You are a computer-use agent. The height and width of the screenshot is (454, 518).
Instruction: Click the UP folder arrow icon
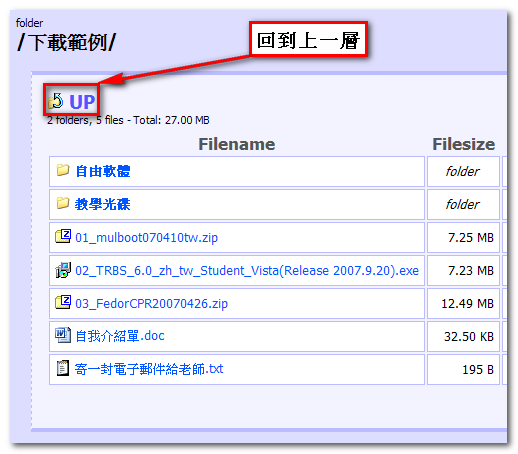[56, 100]
